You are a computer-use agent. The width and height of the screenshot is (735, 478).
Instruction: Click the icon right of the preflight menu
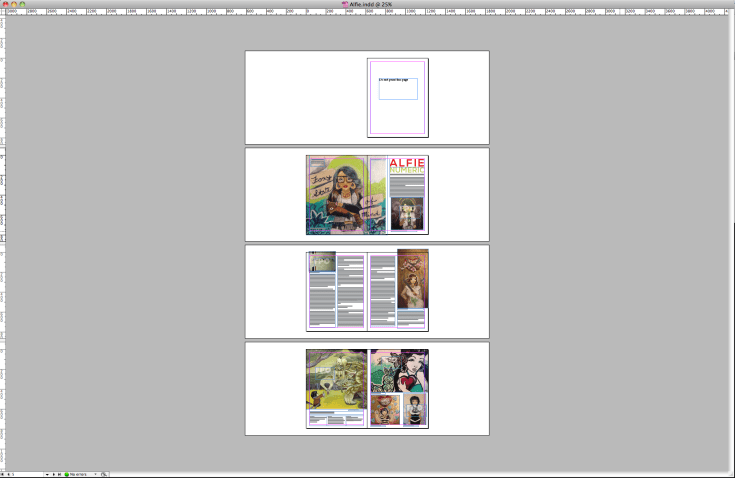(x=104, y=474)
